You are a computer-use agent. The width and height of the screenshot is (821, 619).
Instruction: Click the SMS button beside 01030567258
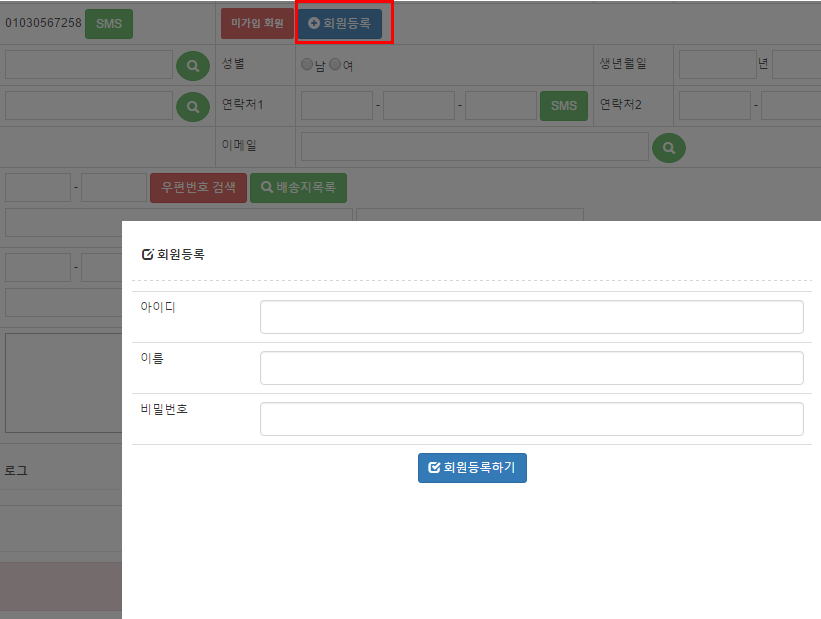click(x=108, y=23)
